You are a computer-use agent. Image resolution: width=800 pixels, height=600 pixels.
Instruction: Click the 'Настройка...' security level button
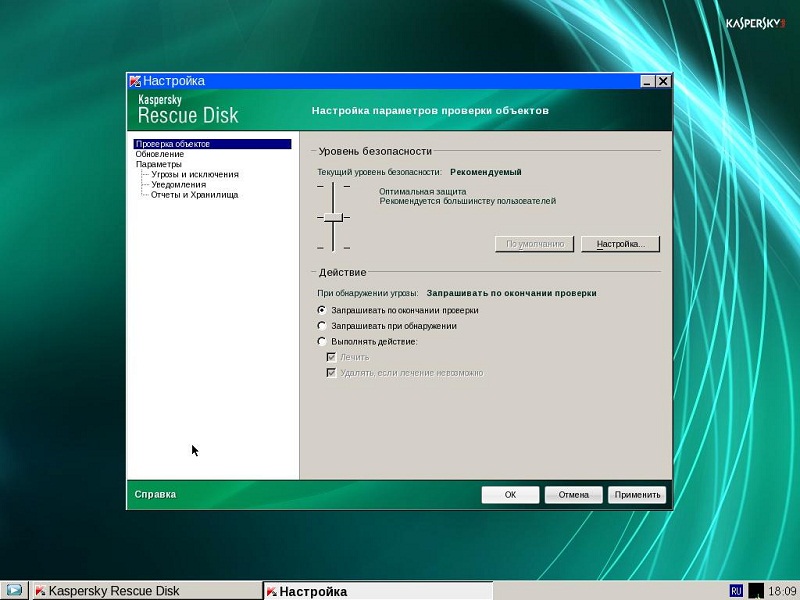click(620, 244)
